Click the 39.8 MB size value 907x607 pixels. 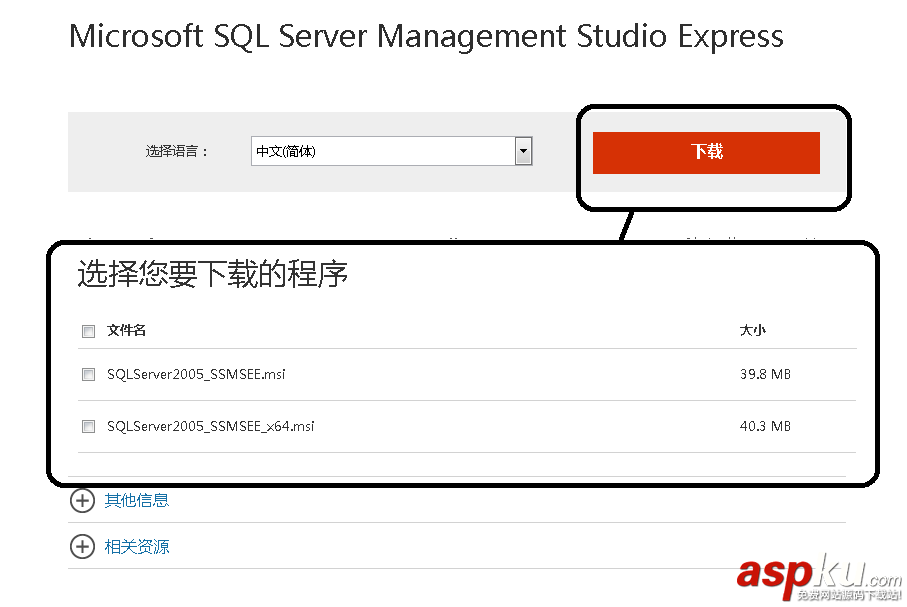click(x=765, y=375)
